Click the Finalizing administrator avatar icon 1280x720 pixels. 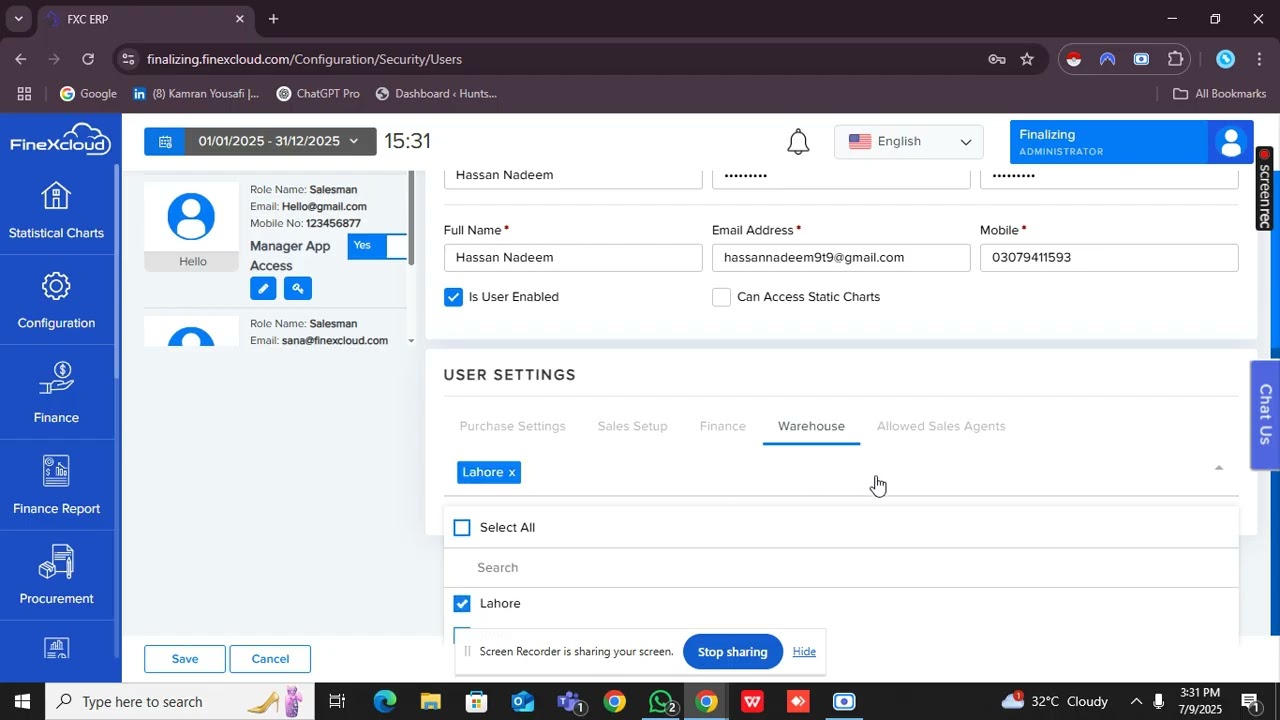click(x=1231, y=142)
